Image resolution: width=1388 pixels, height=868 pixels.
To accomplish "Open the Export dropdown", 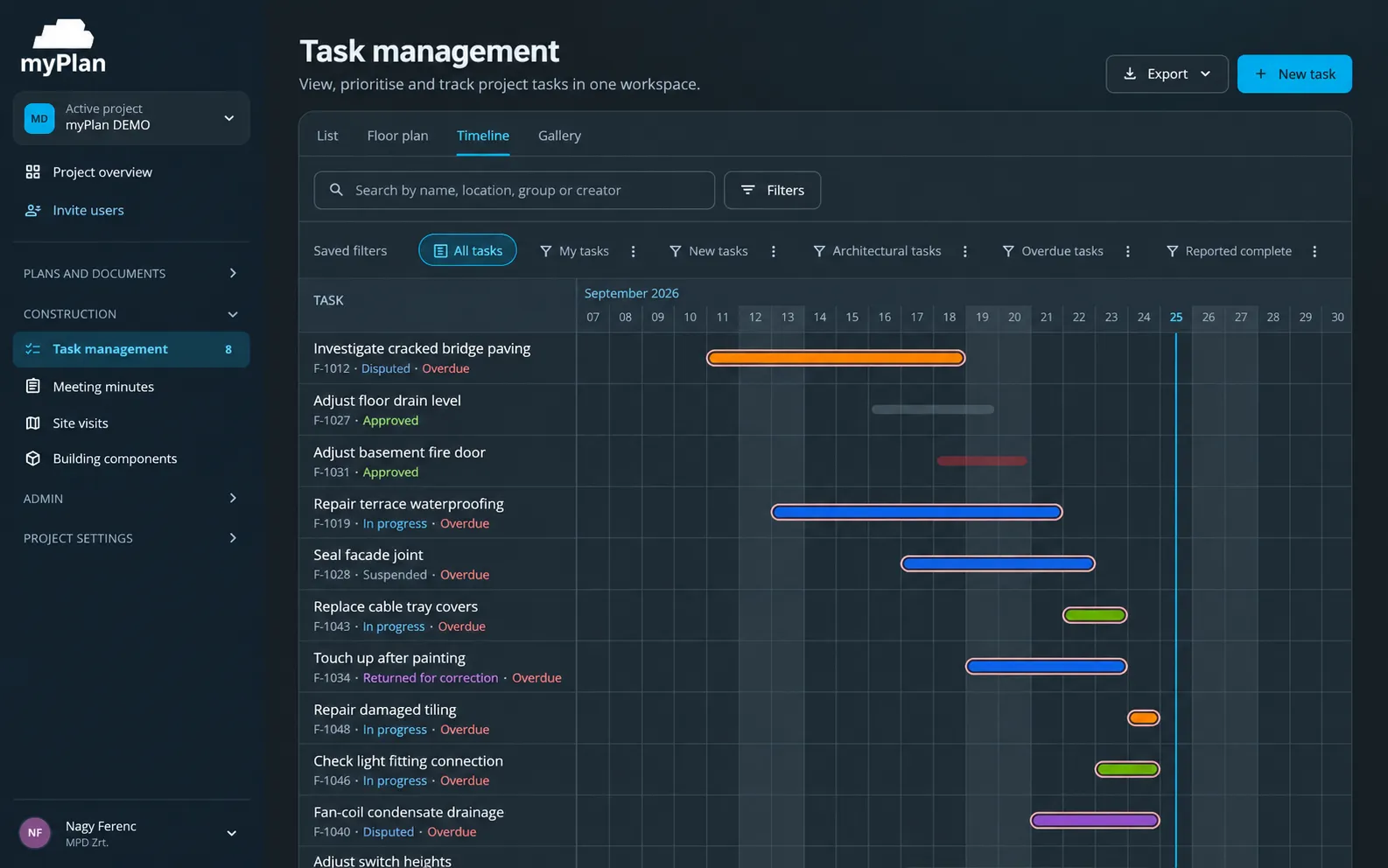I will click(x=1167, y=73).
